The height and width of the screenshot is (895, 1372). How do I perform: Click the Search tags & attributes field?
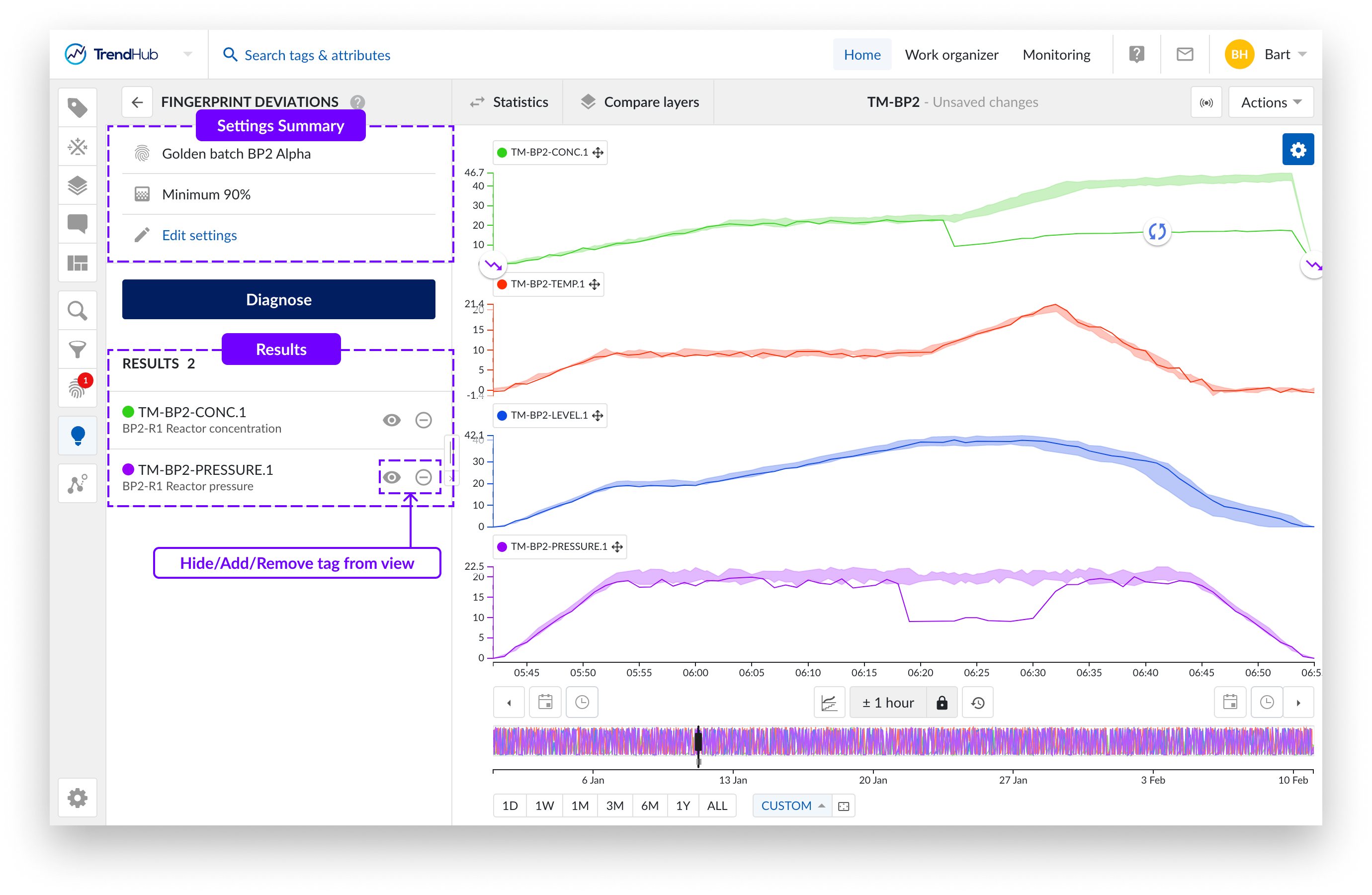[317, 55]
